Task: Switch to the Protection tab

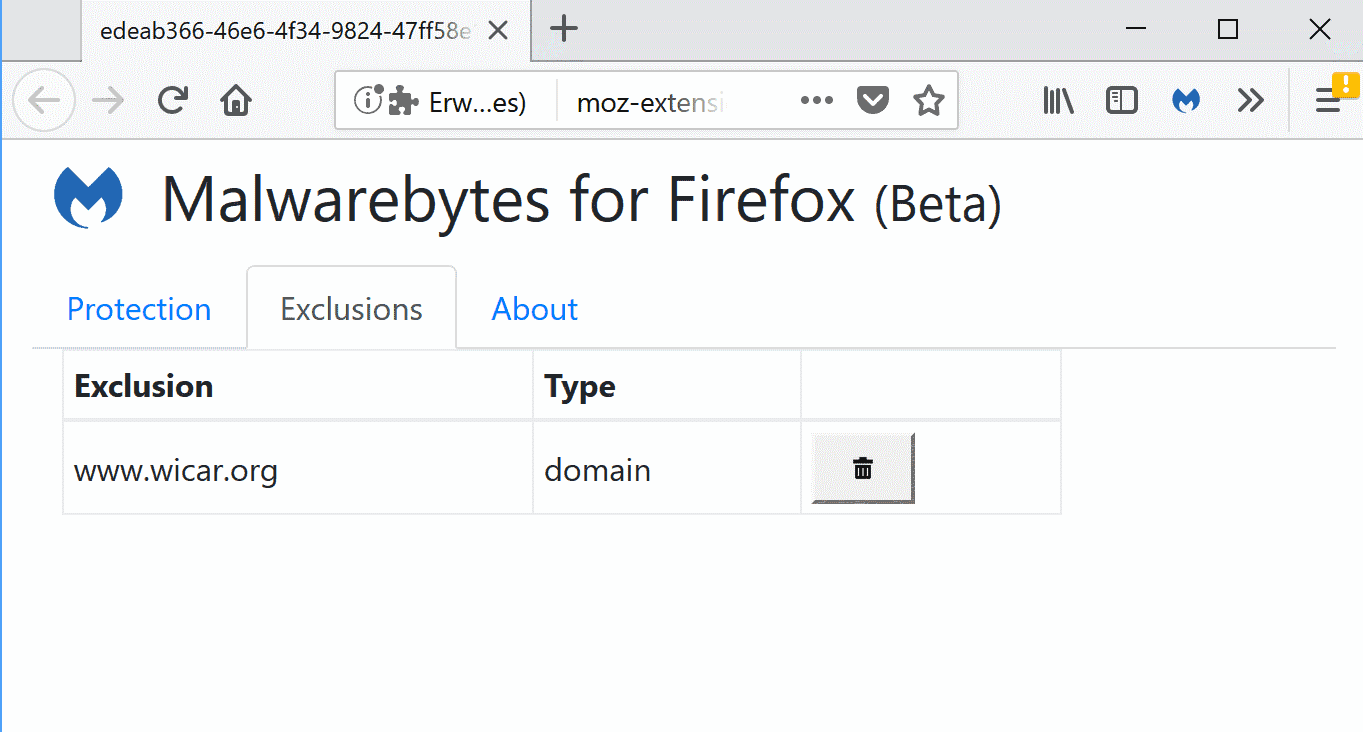Action: (139, 308)
